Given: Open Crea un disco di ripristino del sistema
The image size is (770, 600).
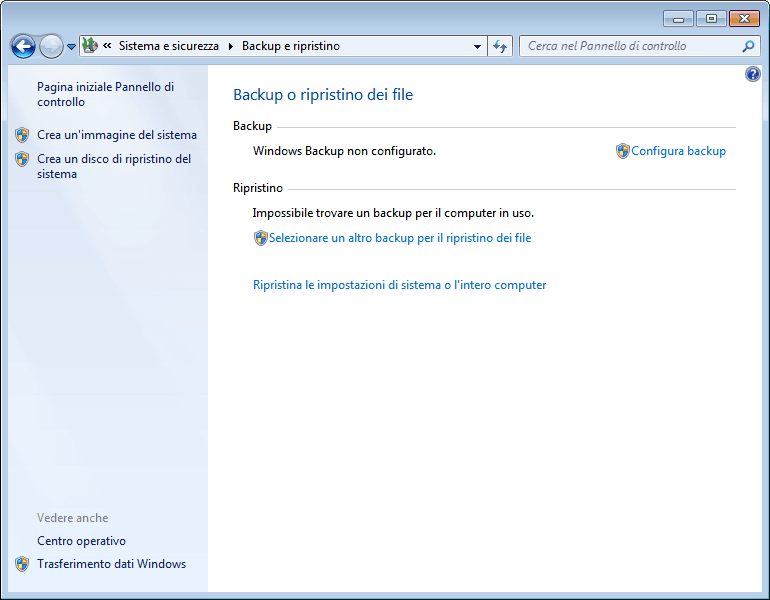Looking at the screenshot, I should (114, 166).
